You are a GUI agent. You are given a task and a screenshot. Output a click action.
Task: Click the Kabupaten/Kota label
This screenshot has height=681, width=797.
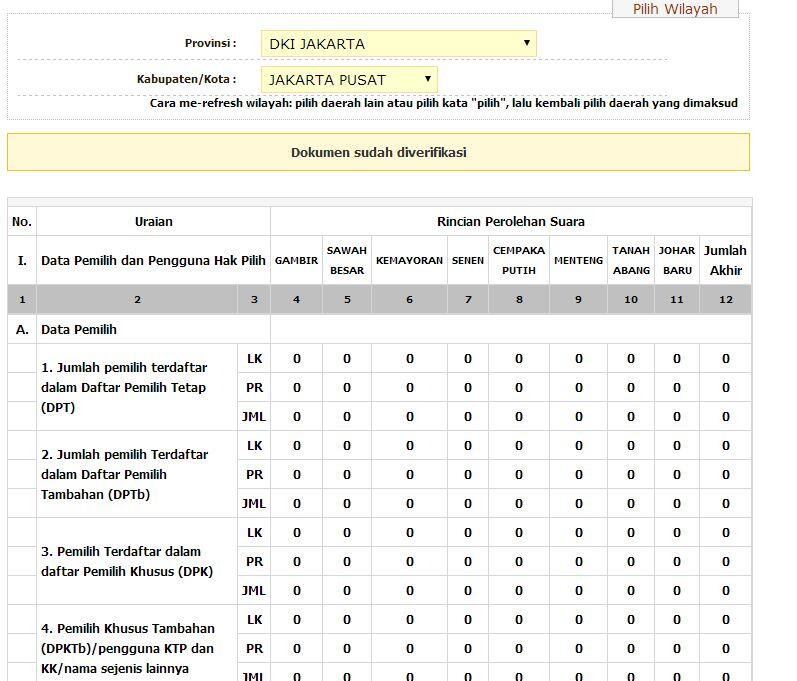click(x=187, y=79)
